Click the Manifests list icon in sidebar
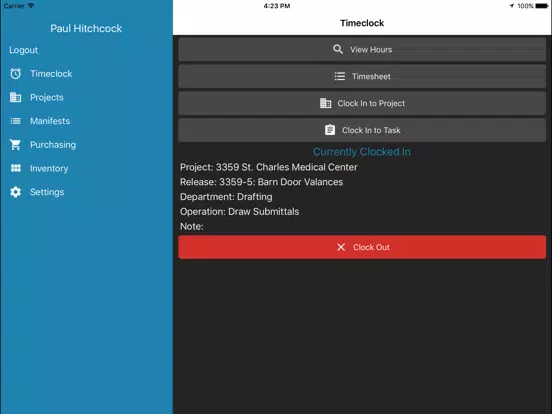Viewport: 552px width, 414px height. click(15, 121)
